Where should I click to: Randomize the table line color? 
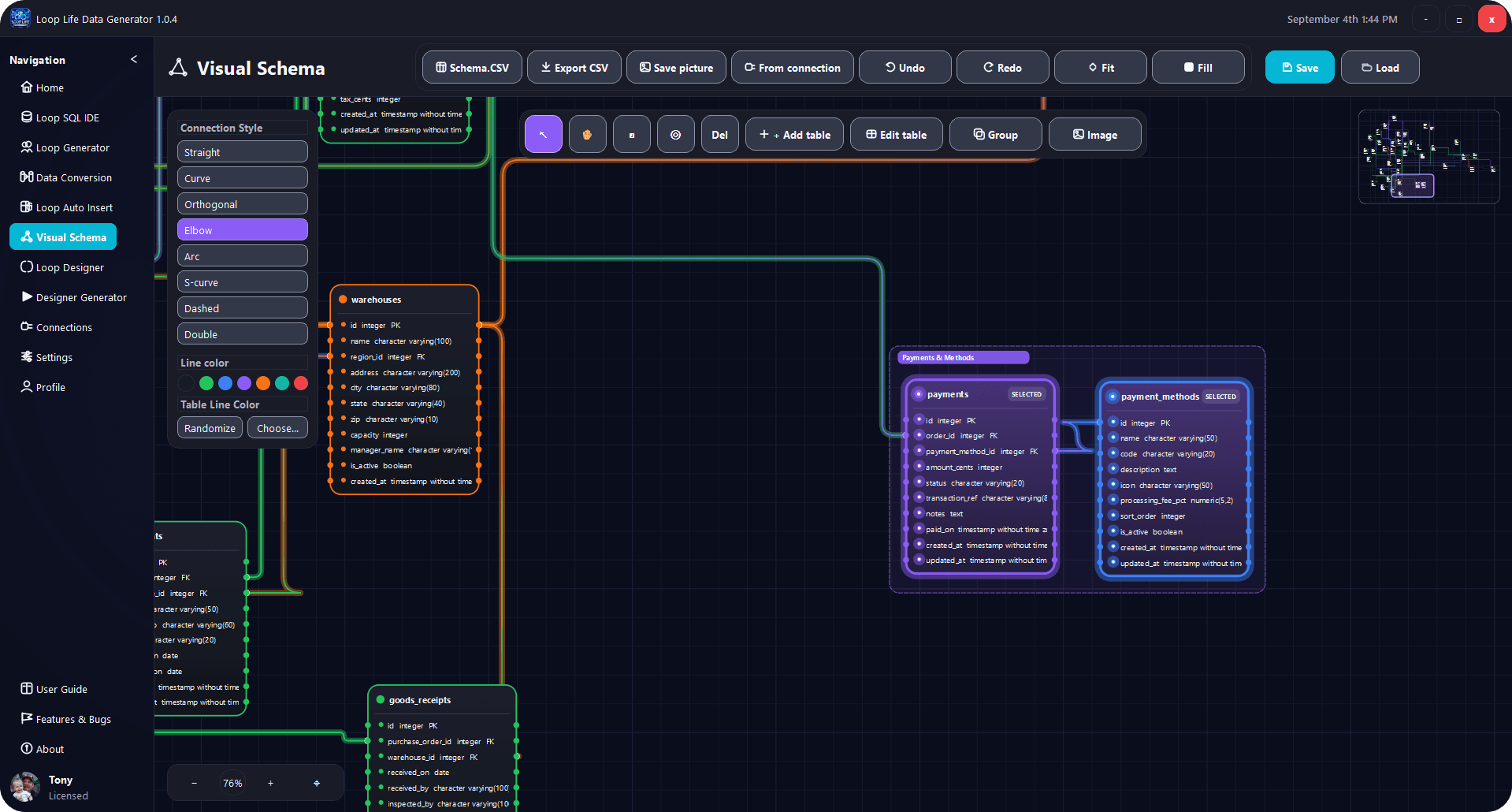(210, 428)
